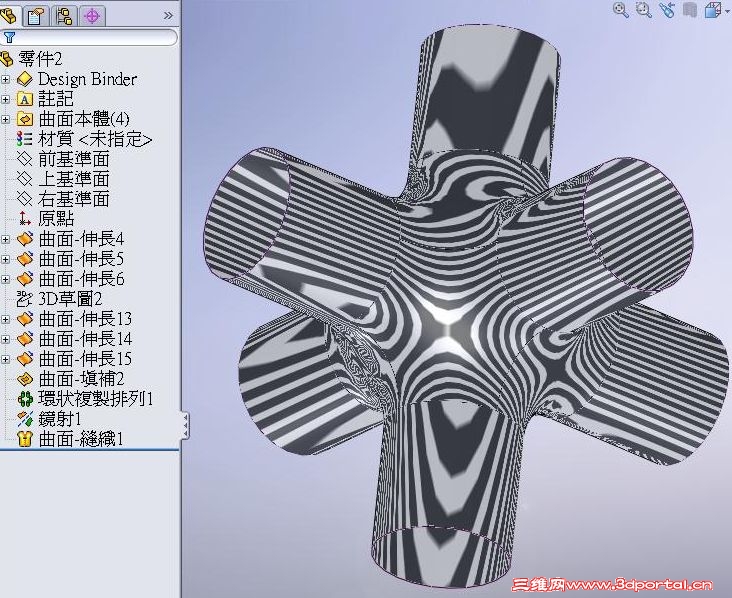Expand the 曲面-伸長13 feature
Viewport: 732px width, 598px height.
click(6, 319)
